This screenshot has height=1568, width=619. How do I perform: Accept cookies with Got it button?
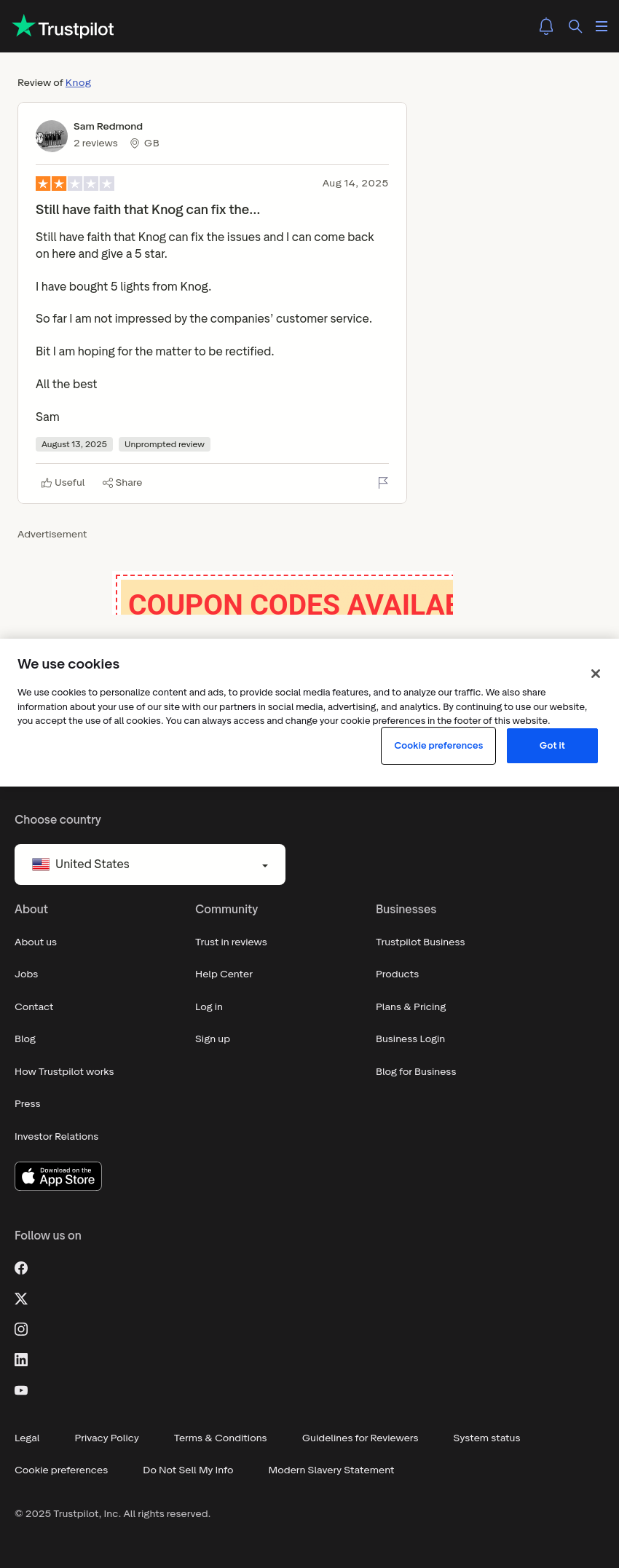click(552, 746)
